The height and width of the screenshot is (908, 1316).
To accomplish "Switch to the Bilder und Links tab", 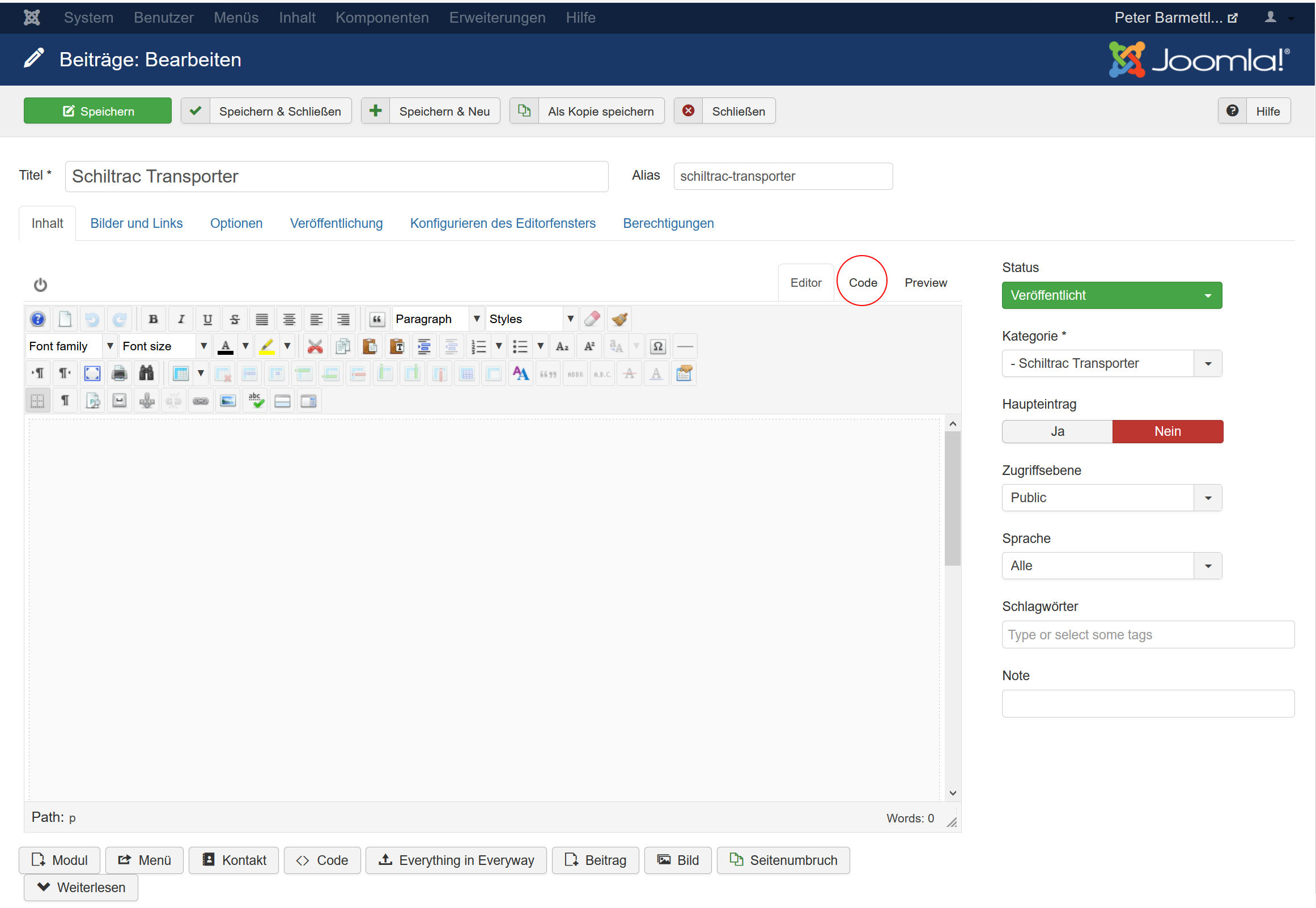I will pyautogui.click(x=137, y=223).
